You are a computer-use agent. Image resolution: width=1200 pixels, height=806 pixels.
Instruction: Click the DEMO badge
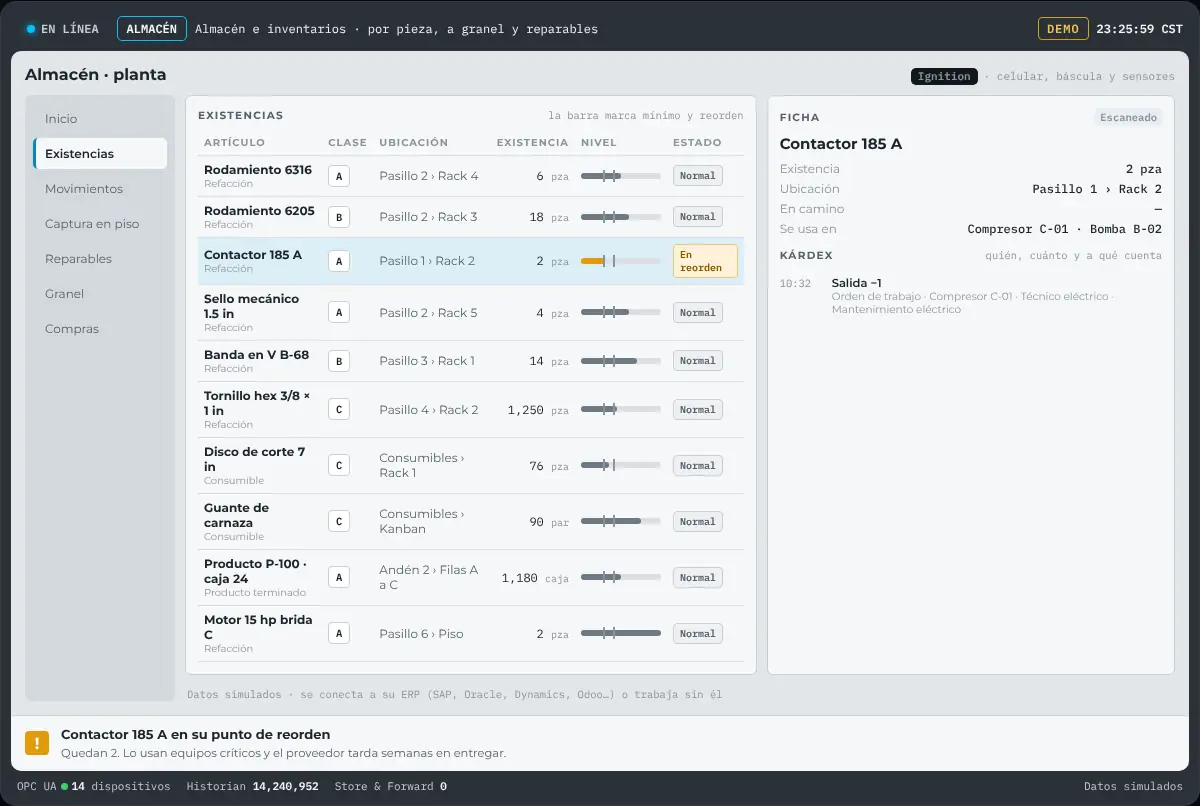coord(1062,29)
